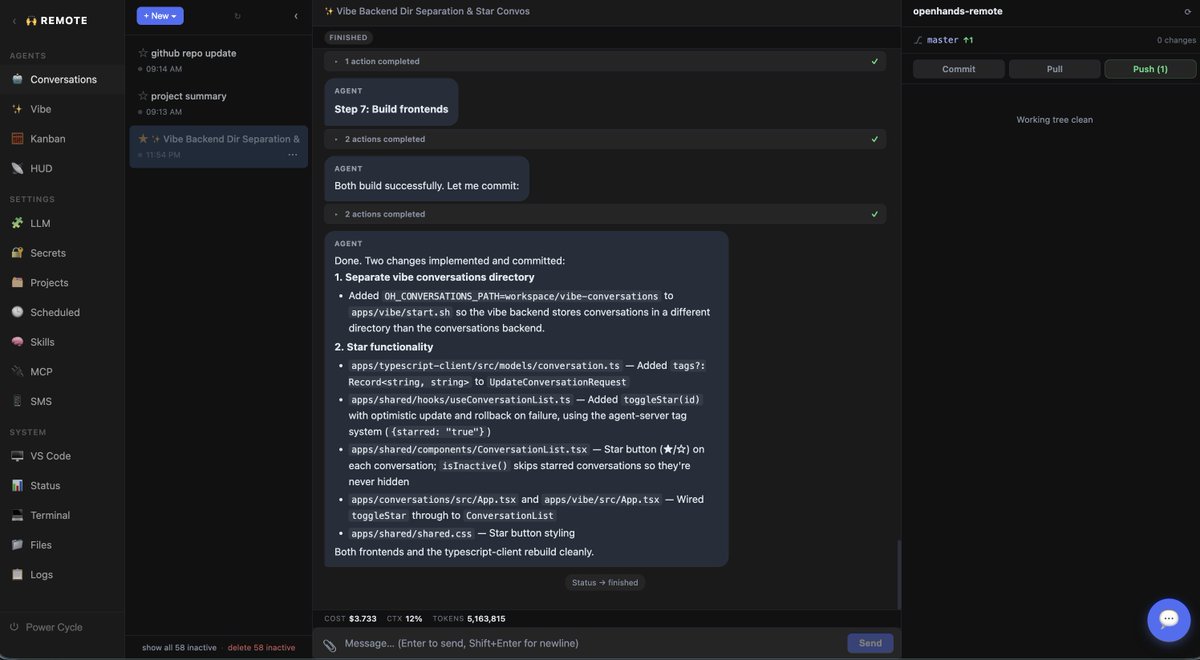Unstar the Vibe Backend Dir Separation conversation
Screen dimensions: 1200x660
[x=143, y=139]
